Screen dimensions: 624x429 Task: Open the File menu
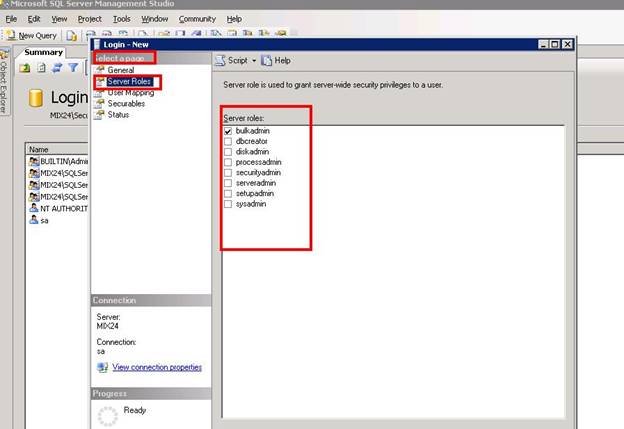11,19
